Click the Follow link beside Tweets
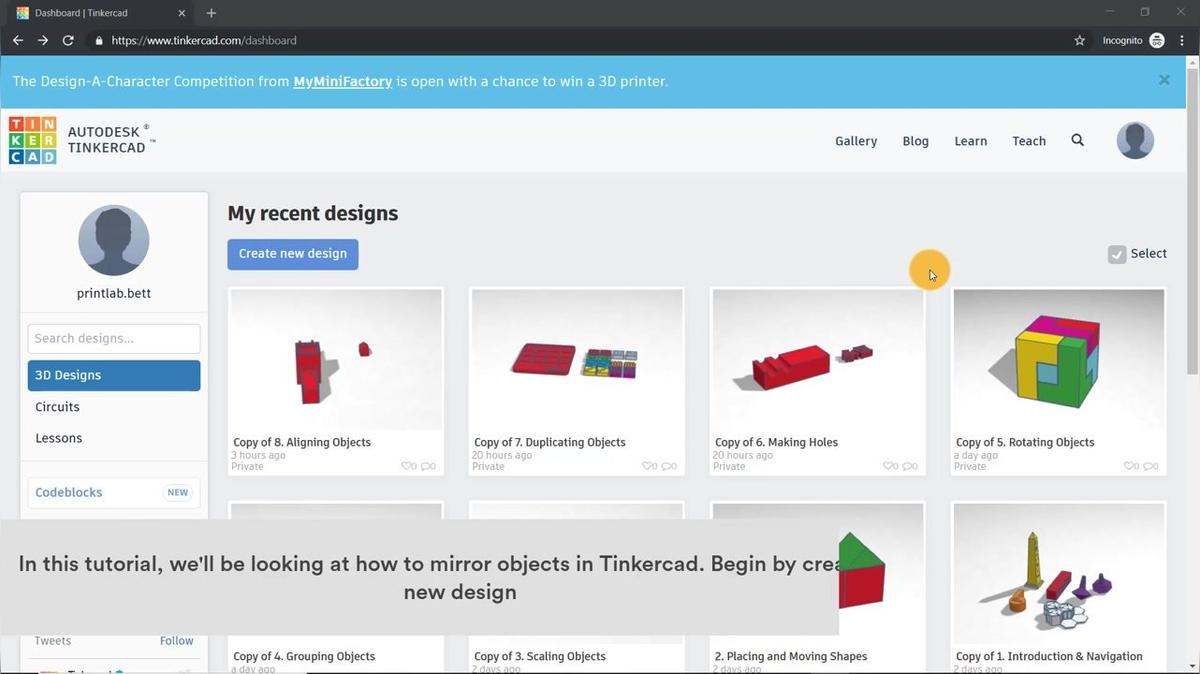1200x674 pixels. coord(177,641)
